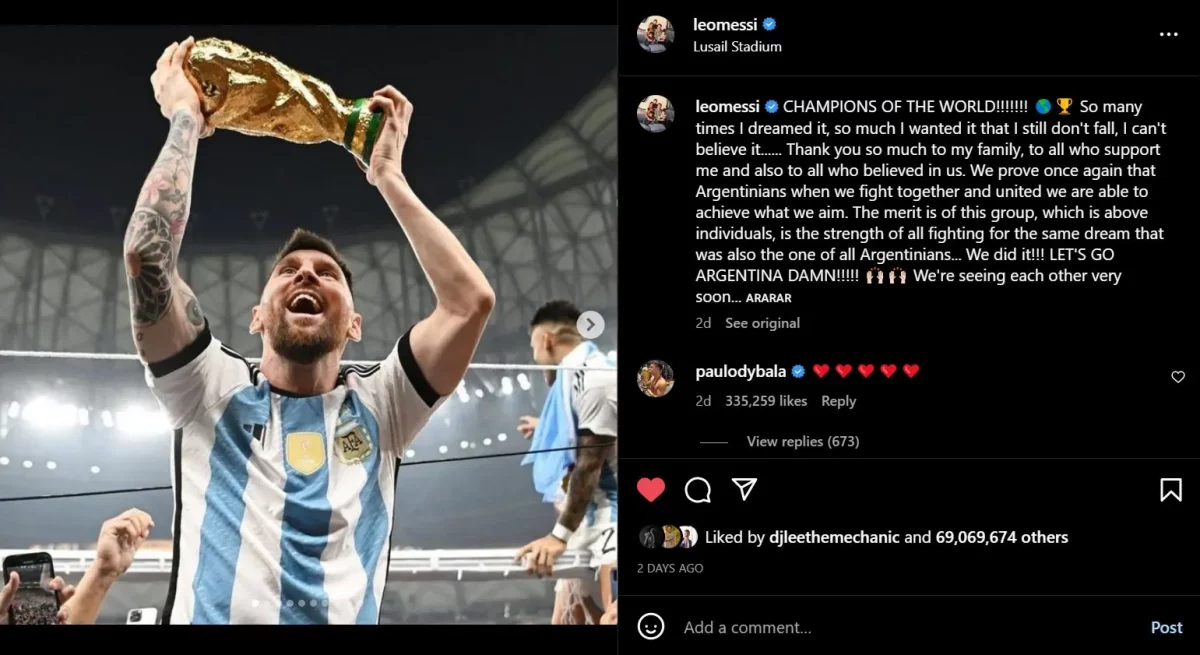Share the post via paper plane icon
This screenshot has height=655, width=1200.
point(743,488)
